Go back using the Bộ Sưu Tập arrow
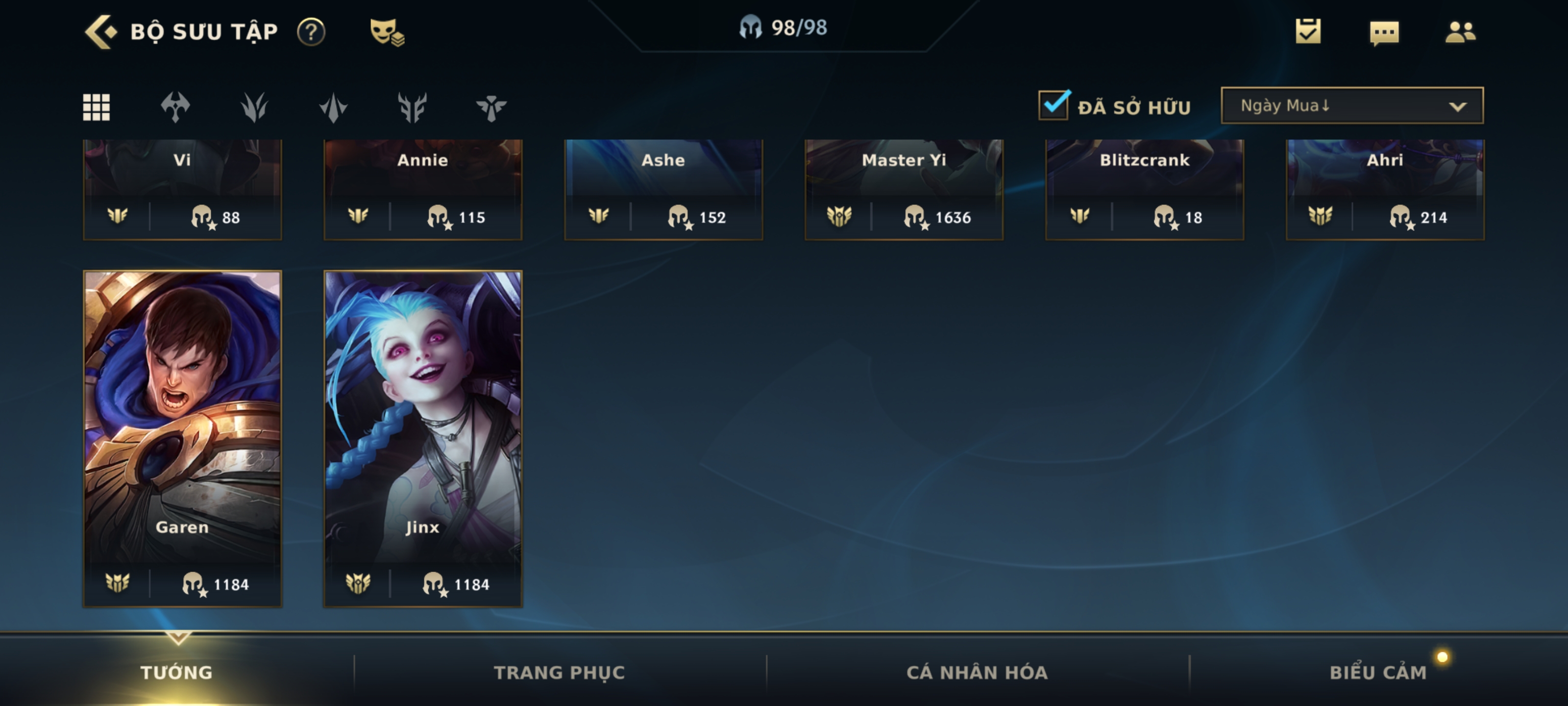Image resolution: width=1568 pixels, height=706 pixels. point(100,32)
